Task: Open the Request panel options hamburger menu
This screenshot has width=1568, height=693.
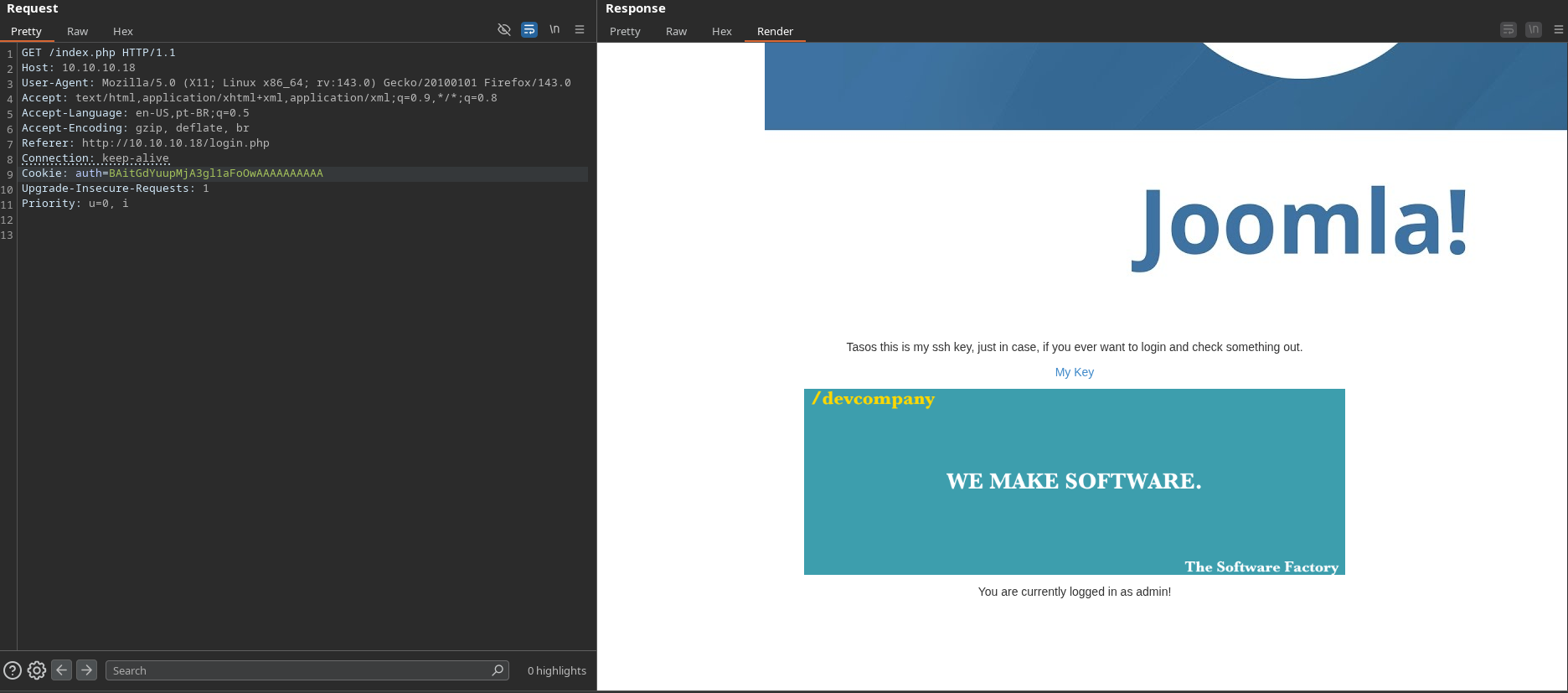Action: [x=580, y=29]
